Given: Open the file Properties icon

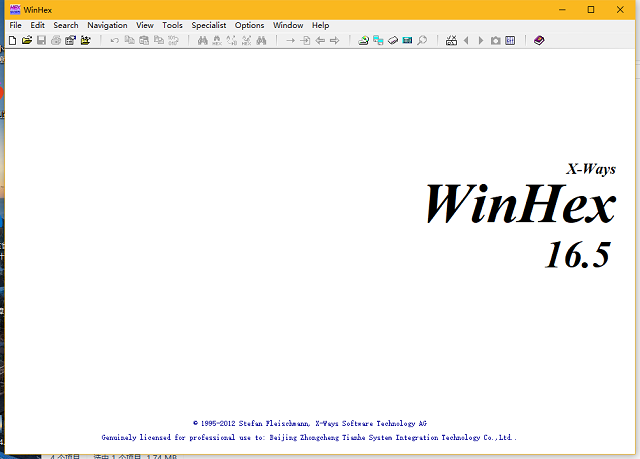Looking at the screenshot, I should (x=71, y=40).
